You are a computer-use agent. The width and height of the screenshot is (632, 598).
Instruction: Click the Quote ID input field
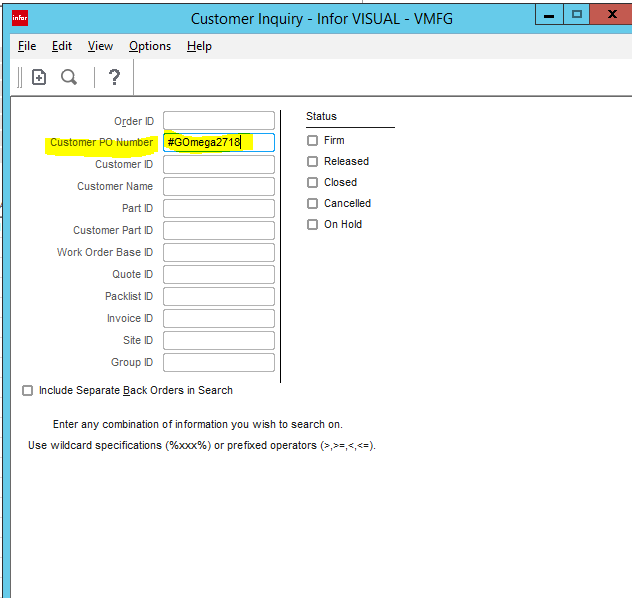pos(219,274)
